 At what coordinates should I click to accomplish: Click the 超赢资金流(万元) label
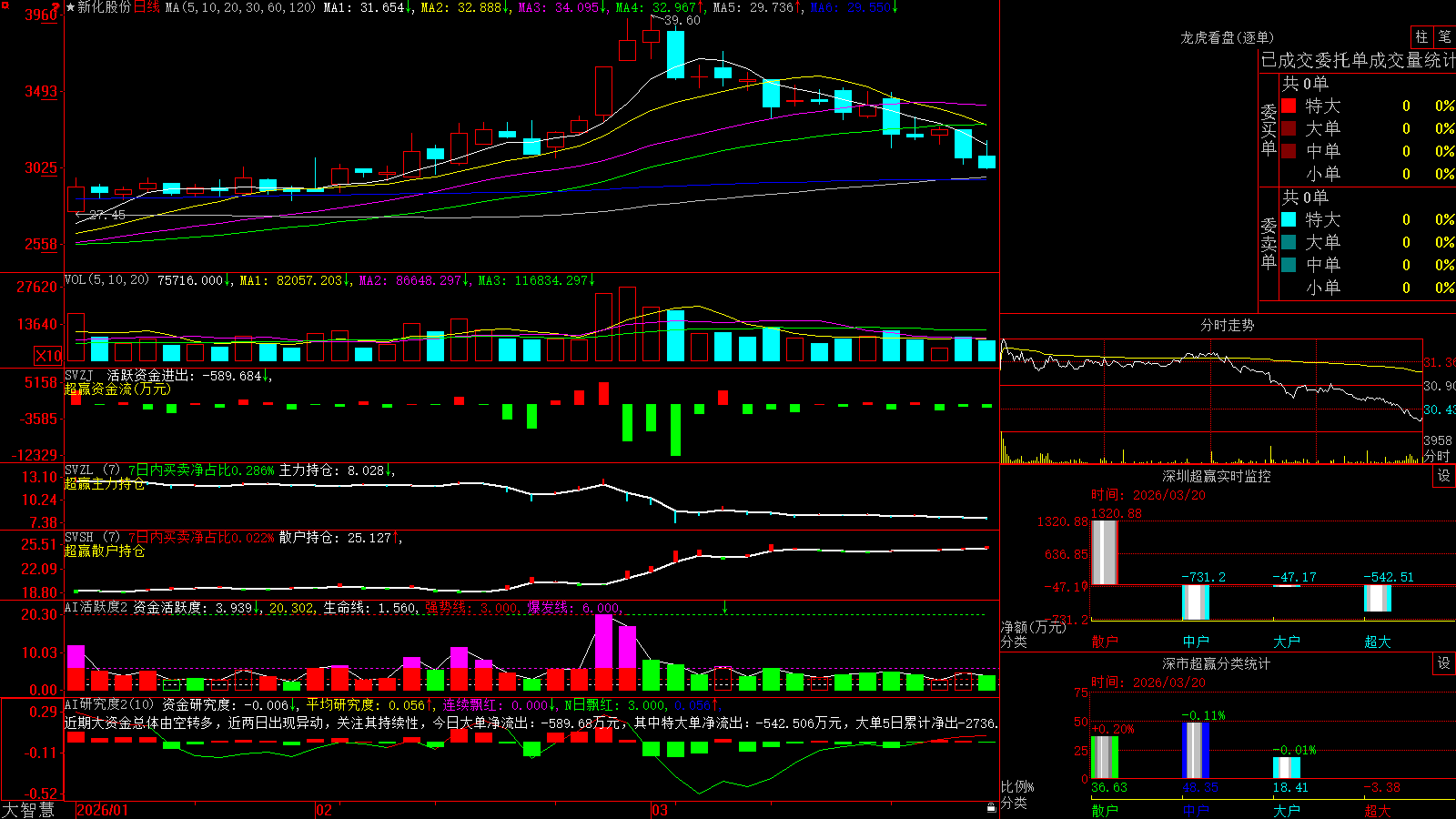tap(117, 389)
